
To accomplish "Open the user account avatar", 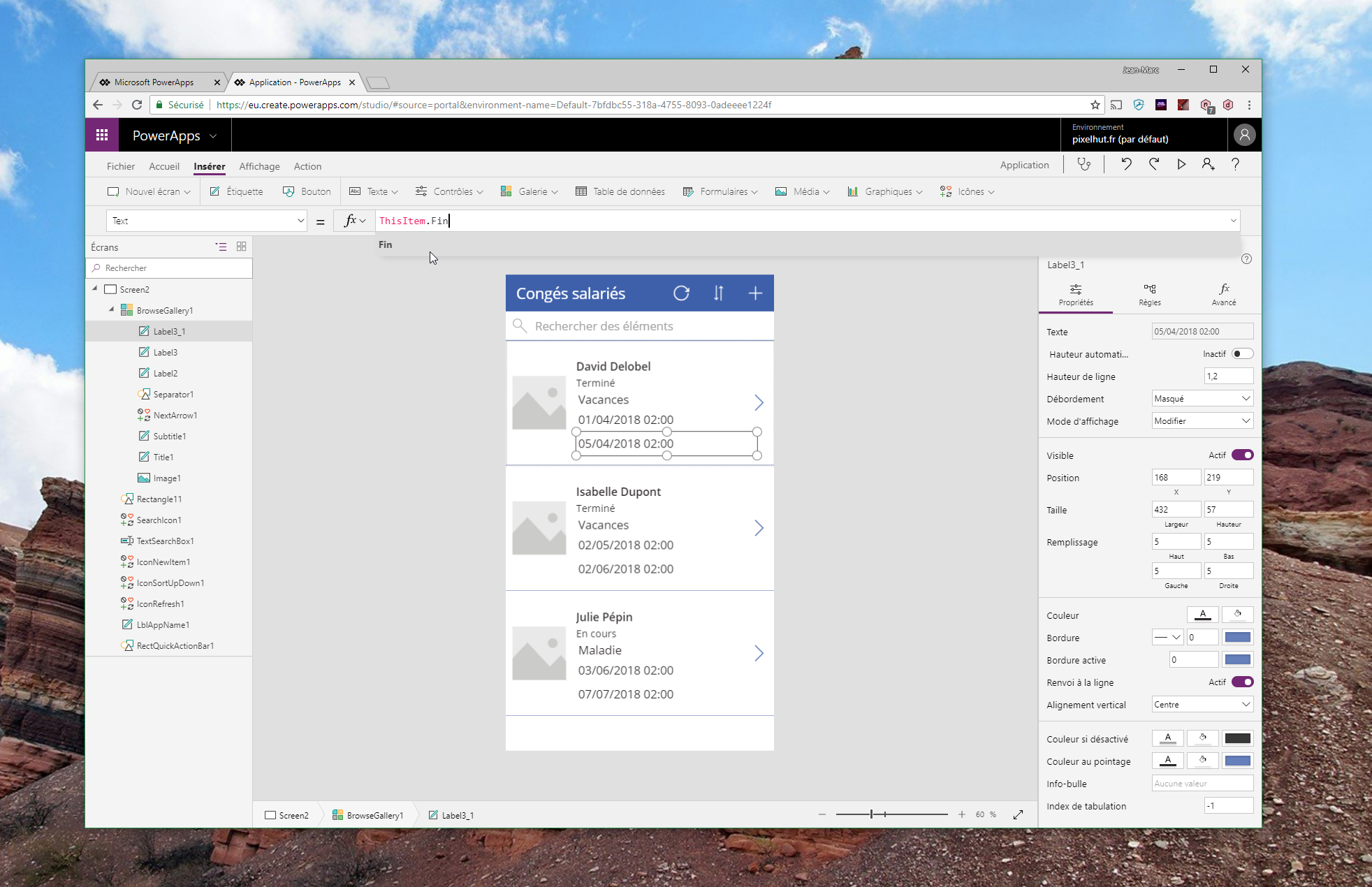I will pos(1244,135).
